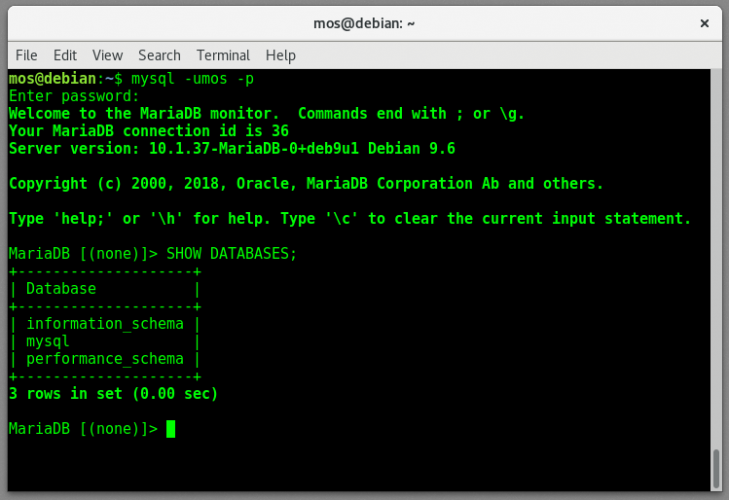This screenshot has height=500, width=729.
Task: Click the "Type 'help;' or '\h'" line
Action: (x=350, y=219)
